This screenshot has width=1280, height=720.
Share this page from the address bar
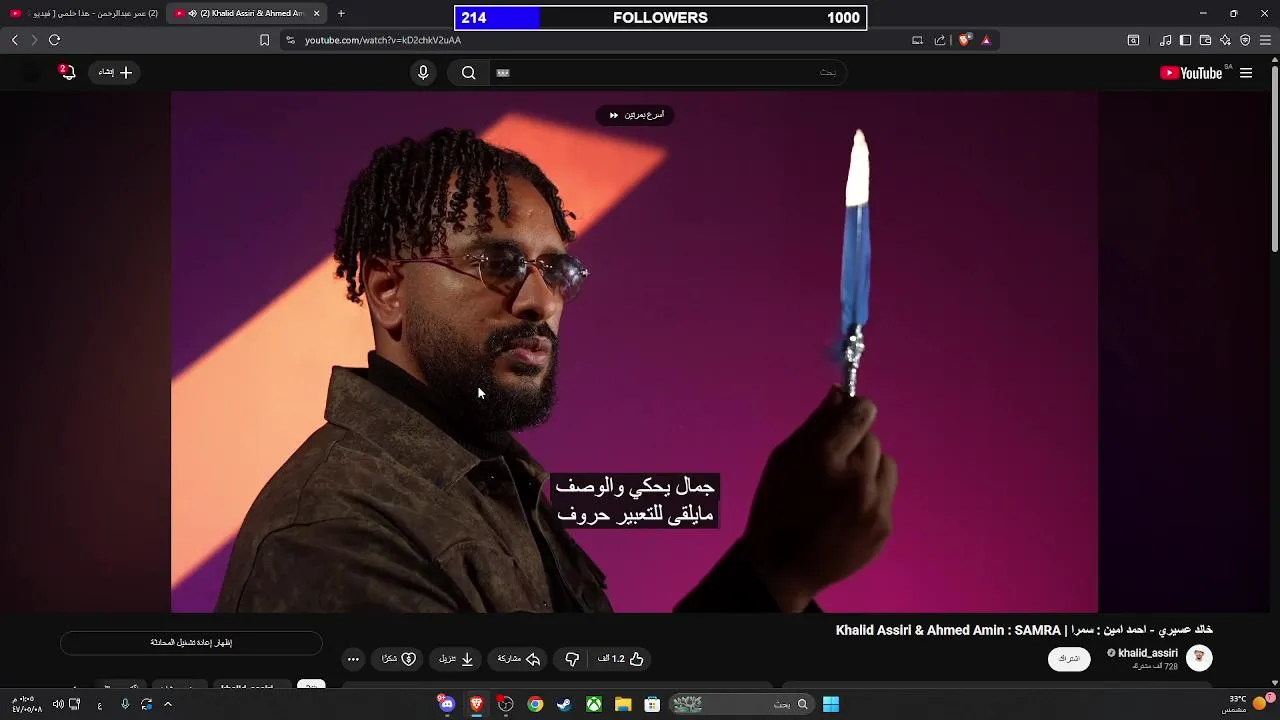coord(940,40)
